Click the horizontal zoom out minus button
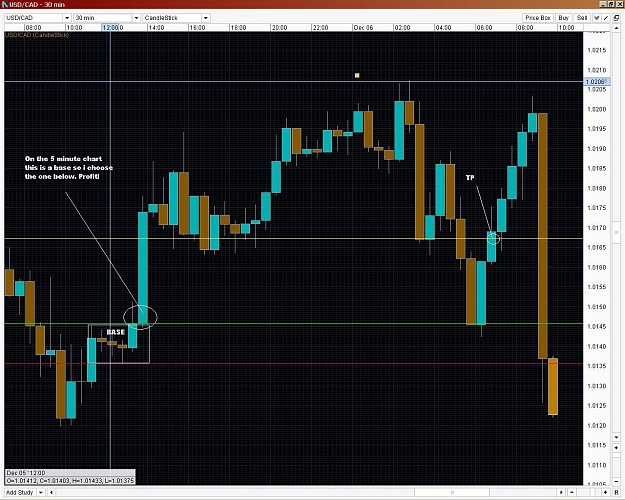625x500 pixels. (572, 492)
